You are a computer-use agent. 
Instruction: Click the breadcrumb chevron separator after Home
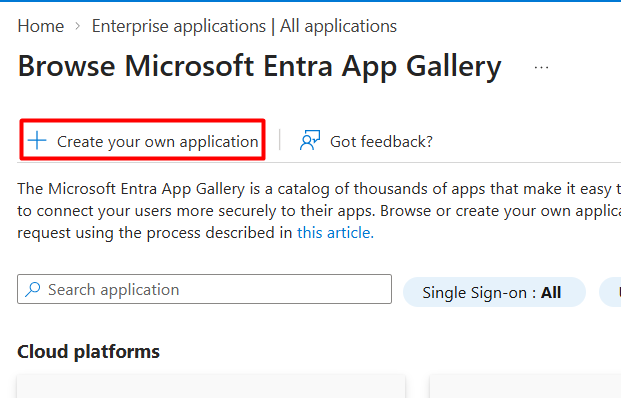click(x=78, y=27)
